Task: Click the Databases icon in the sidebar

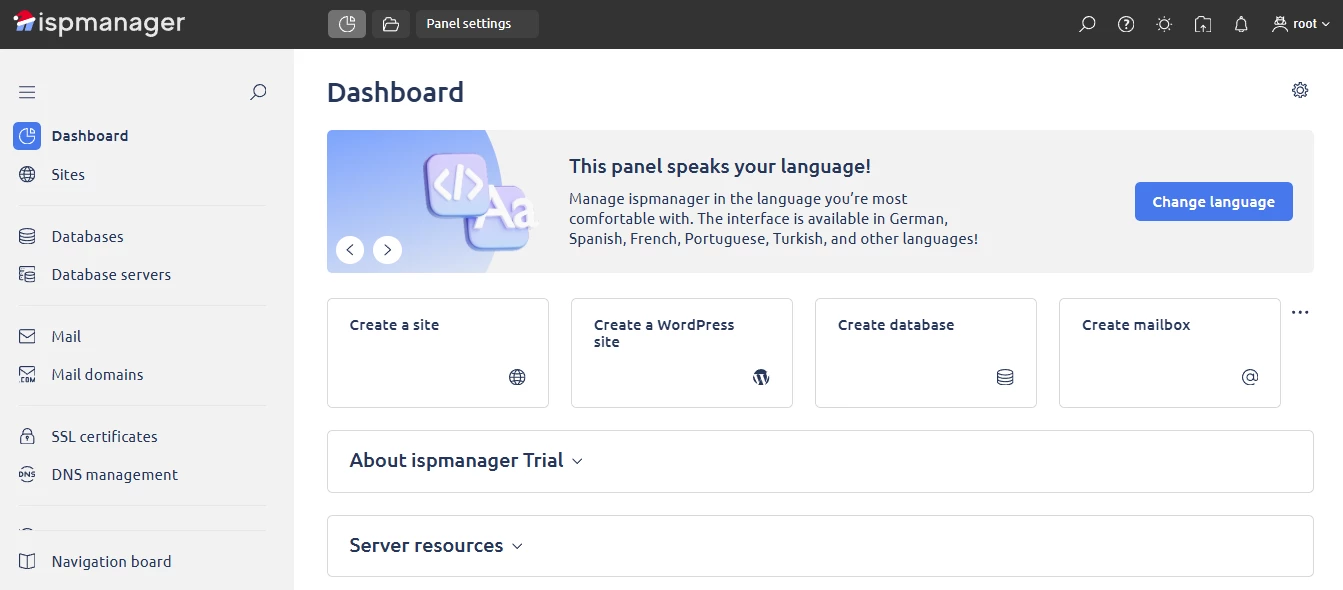Action: tap(27, 236)
